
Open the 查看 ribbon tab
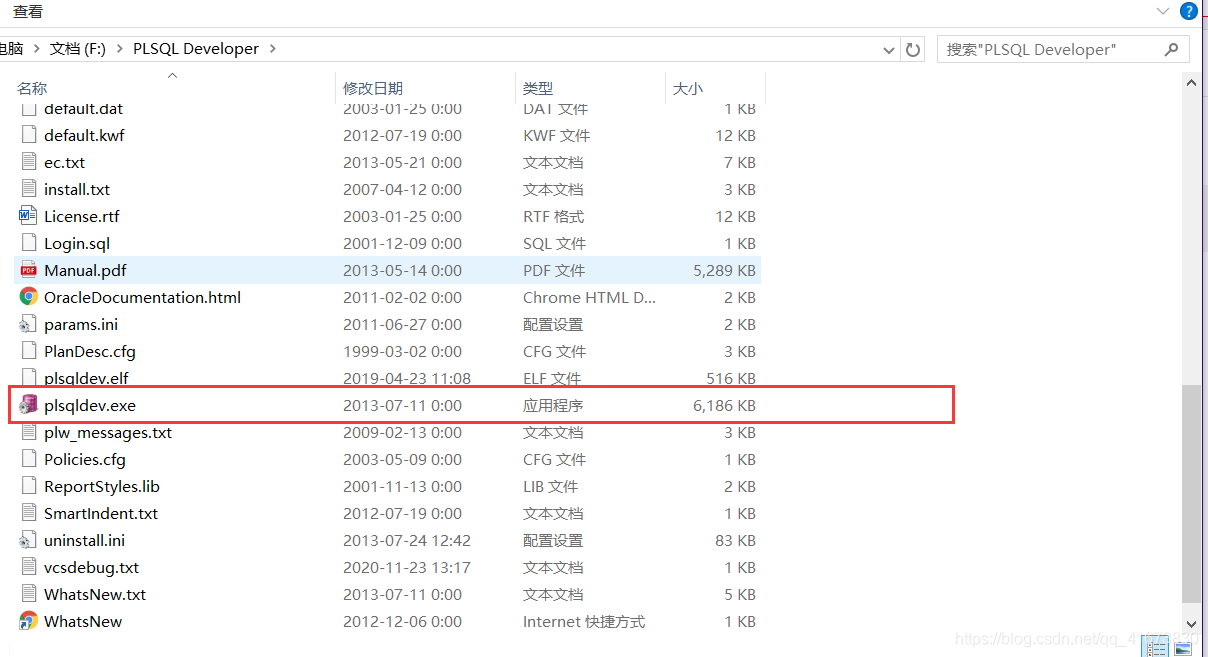[28, 11]
